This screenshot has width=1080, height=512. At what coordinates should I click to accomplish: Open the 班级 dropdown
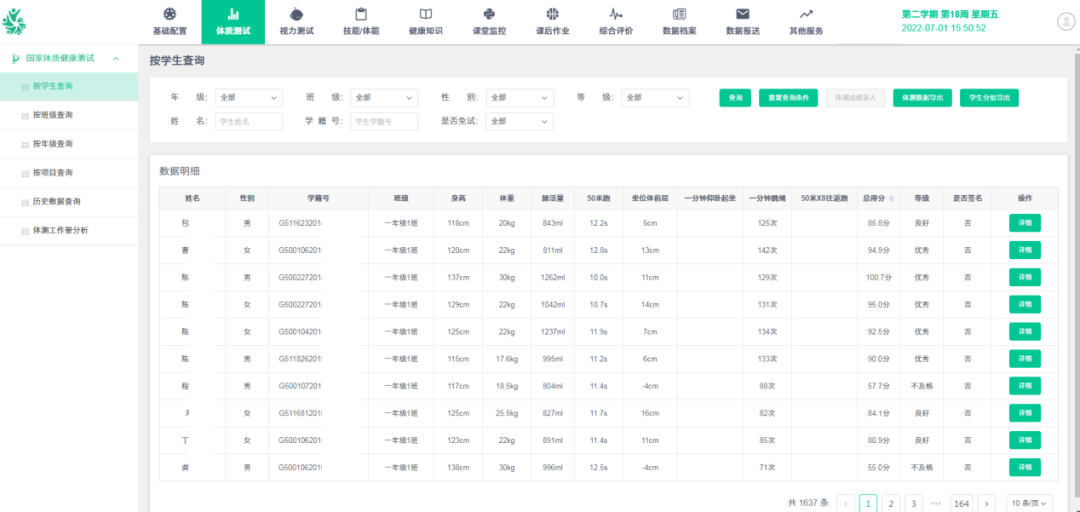(384, 98)
